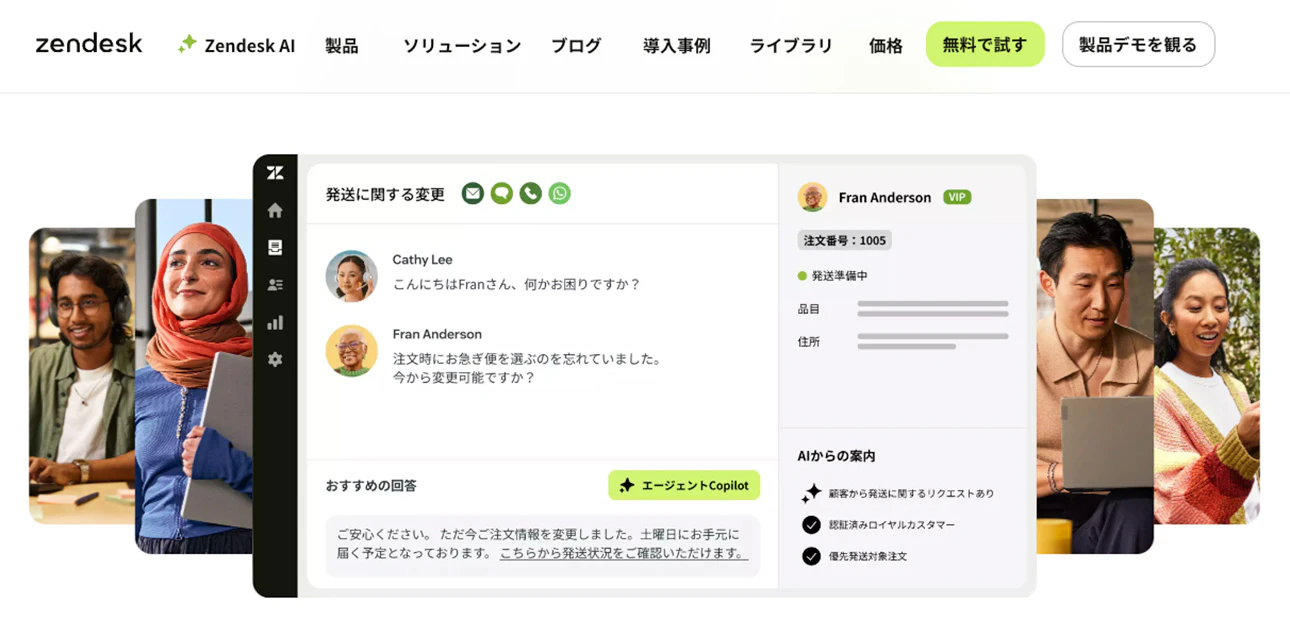Open the ライブラリ menu item
This screenshot has width=1290, height=636.
(791, 45)
